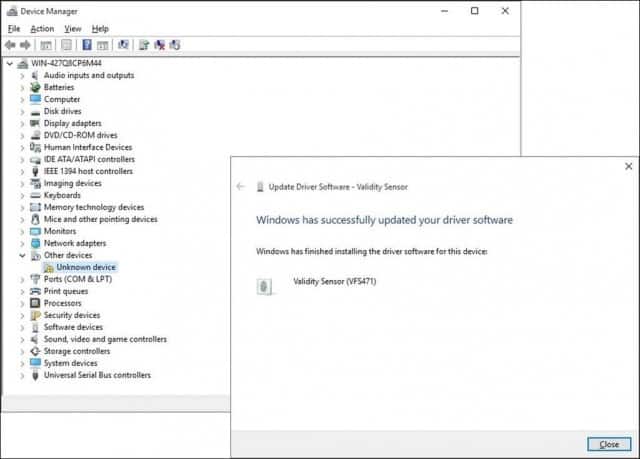
Task: Click the Network adapters icon
Action: click(36, 243)
